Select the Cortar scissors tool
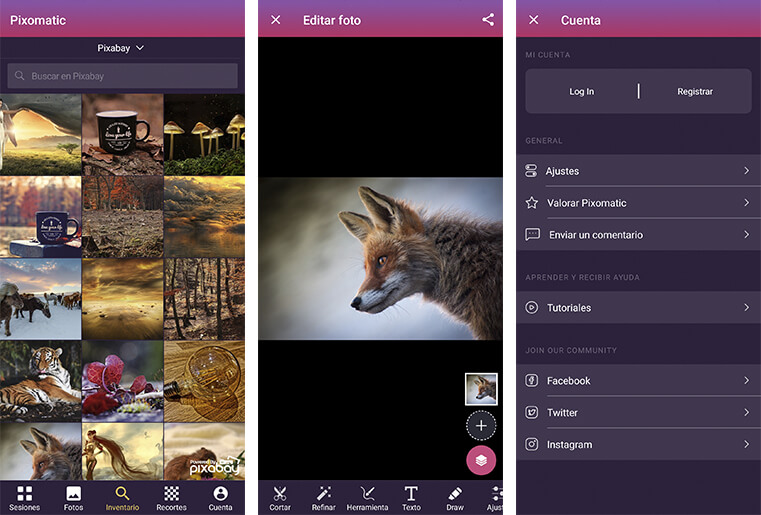This screenshot has width=761, height=515. click(x=280, y=498)
